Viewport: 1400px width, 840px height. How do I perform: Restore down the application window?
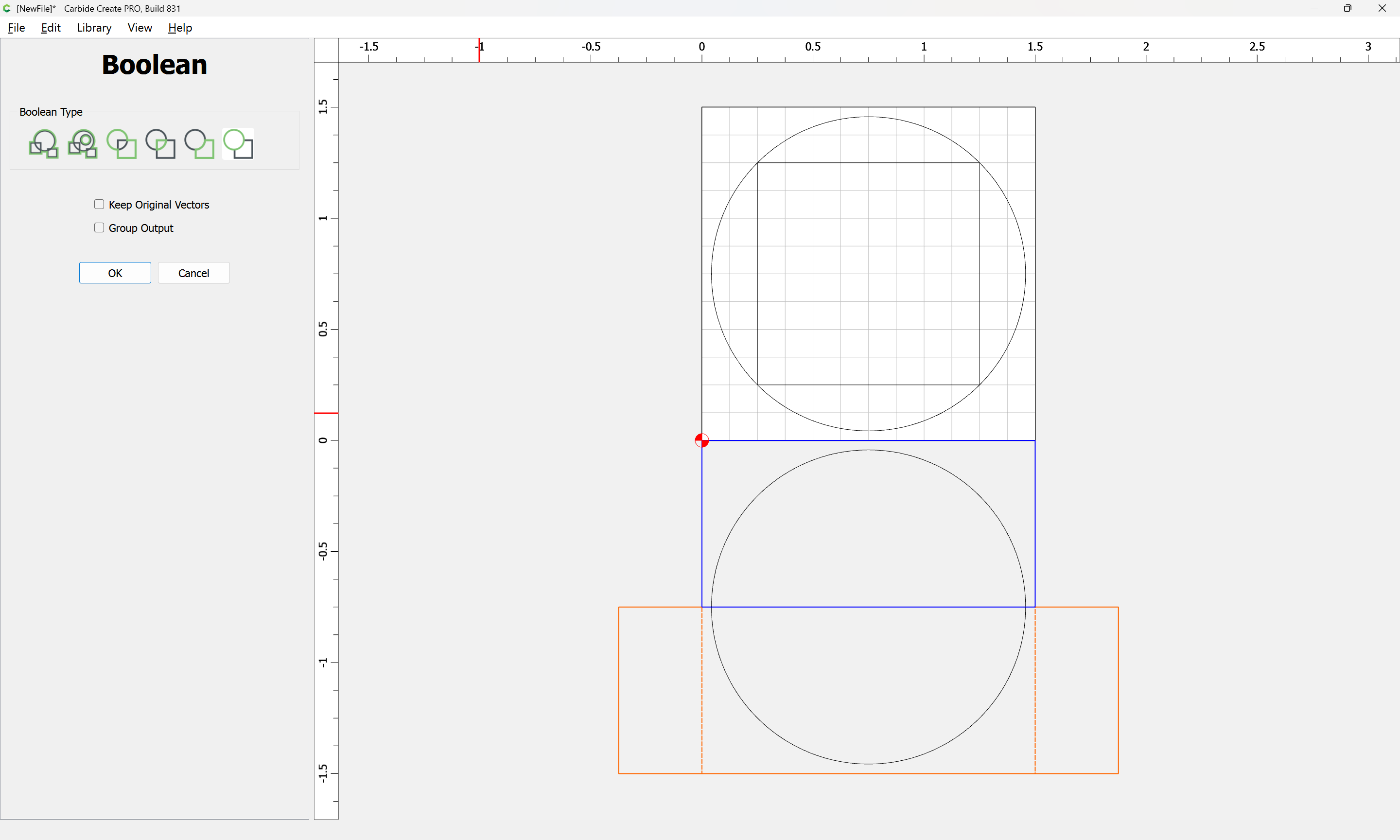pyautogui.click(x=1347, y=8)
